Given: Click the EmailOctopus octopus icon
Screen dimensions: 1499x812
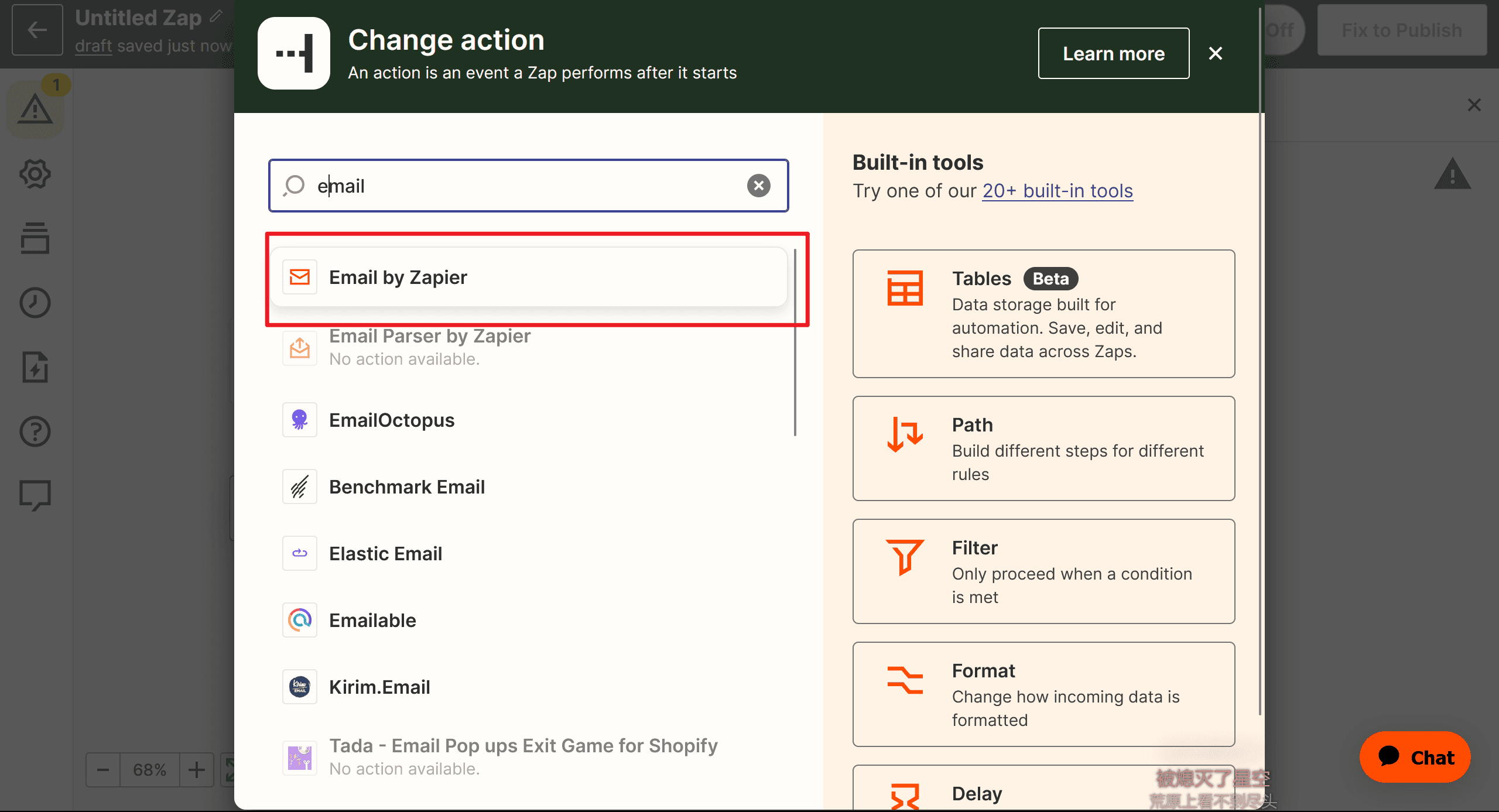Looking at the screenshot, I should (x=300, y=420).
